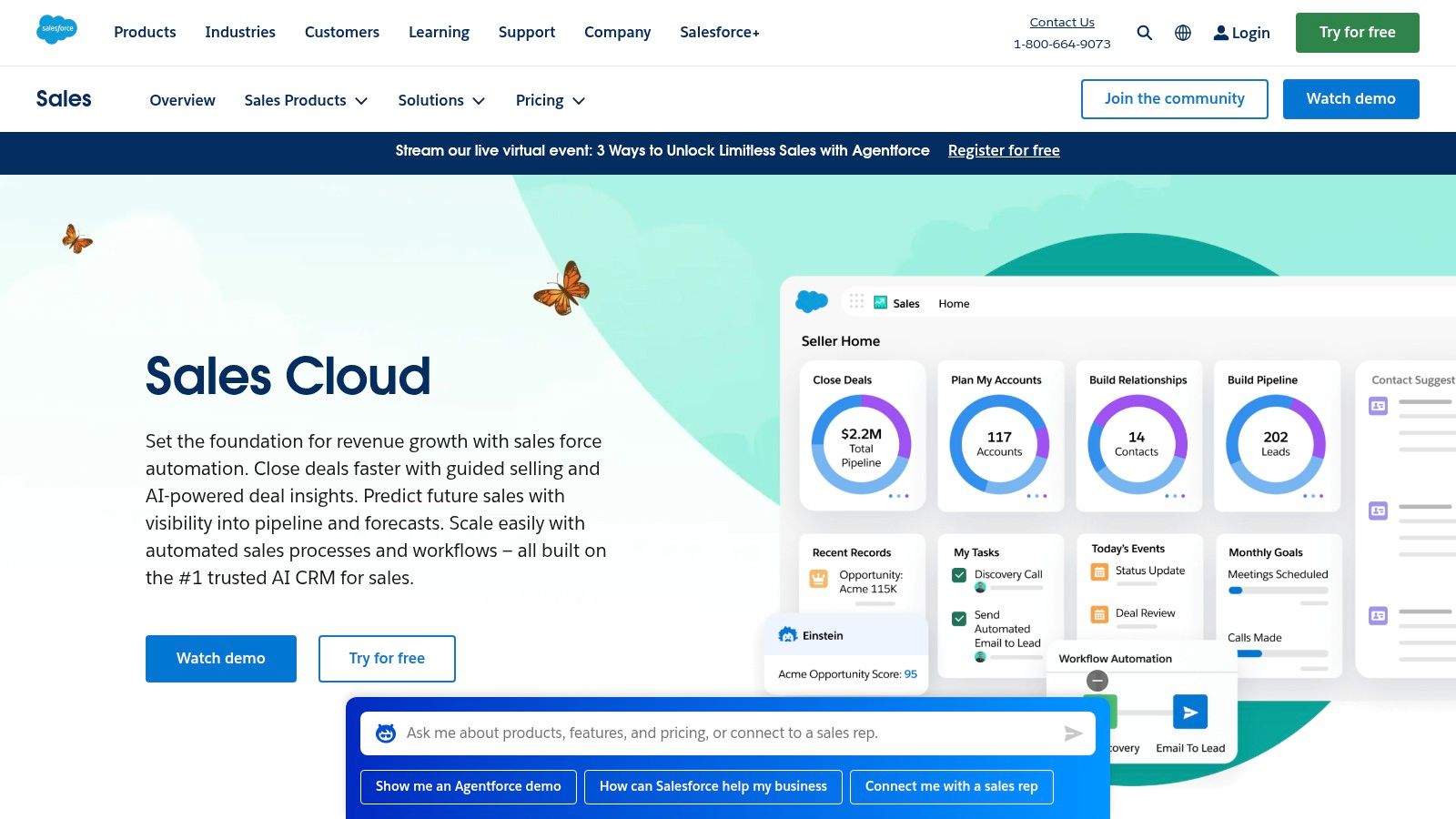Viewport: 1456px width, 819px height.
Task: Open the Company menu
Action: pos(618,32)
